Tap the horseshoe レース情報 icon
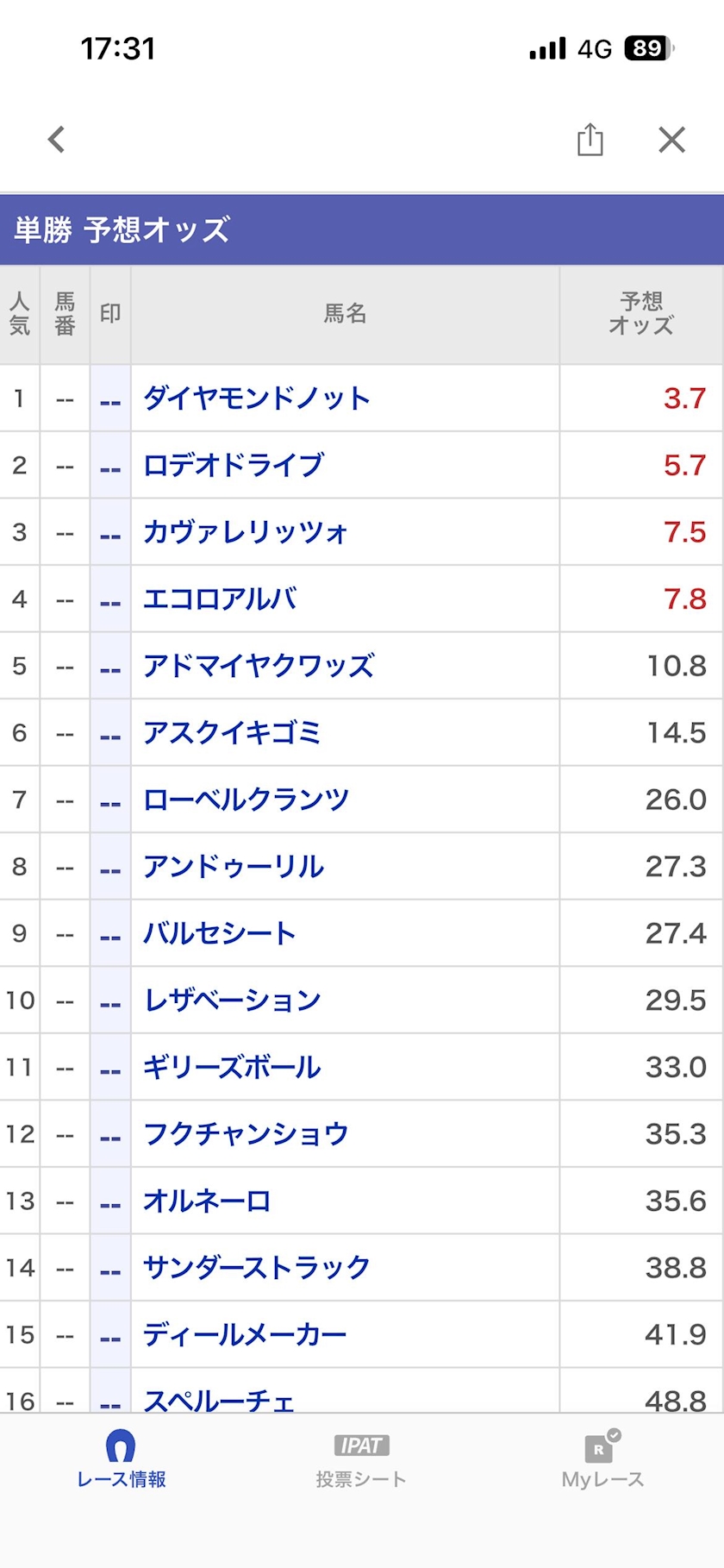This screenshot has height=1568, width=724. 121,1446
